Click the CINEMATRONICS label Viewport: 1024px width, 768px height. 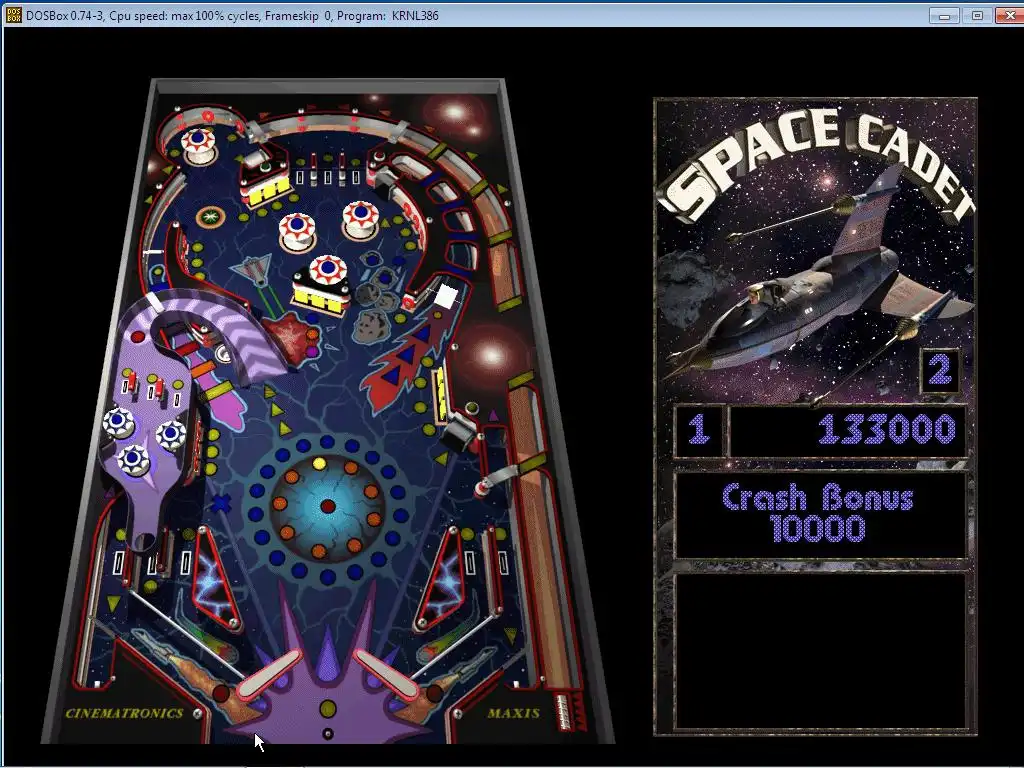coord(124,713)
